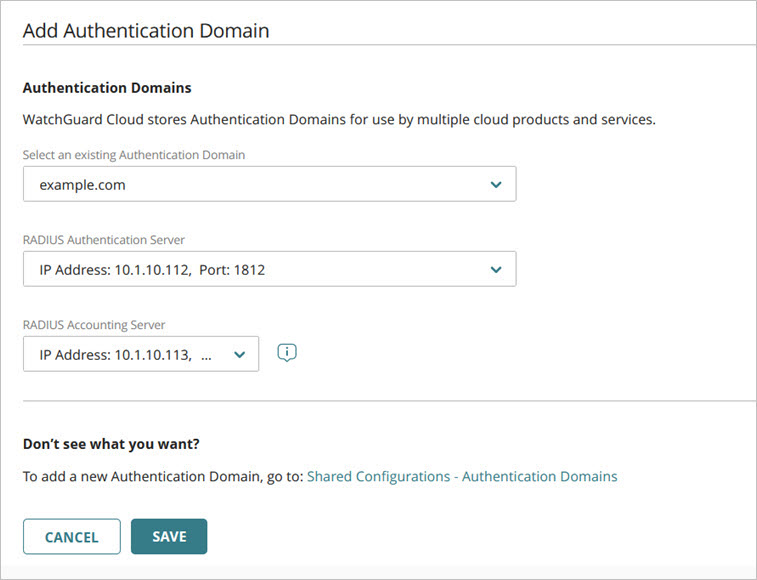Screen dimensions: 757x580
Task: Click 'Select an existing Authentication Domain' label
Action: point(134,155)
